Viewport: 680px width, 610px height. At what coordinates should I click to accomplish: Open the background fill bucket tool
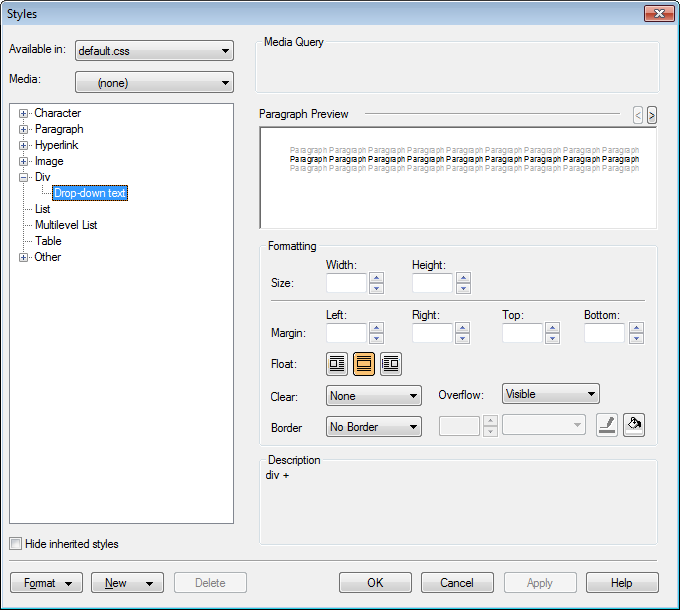tap(633, 426)
